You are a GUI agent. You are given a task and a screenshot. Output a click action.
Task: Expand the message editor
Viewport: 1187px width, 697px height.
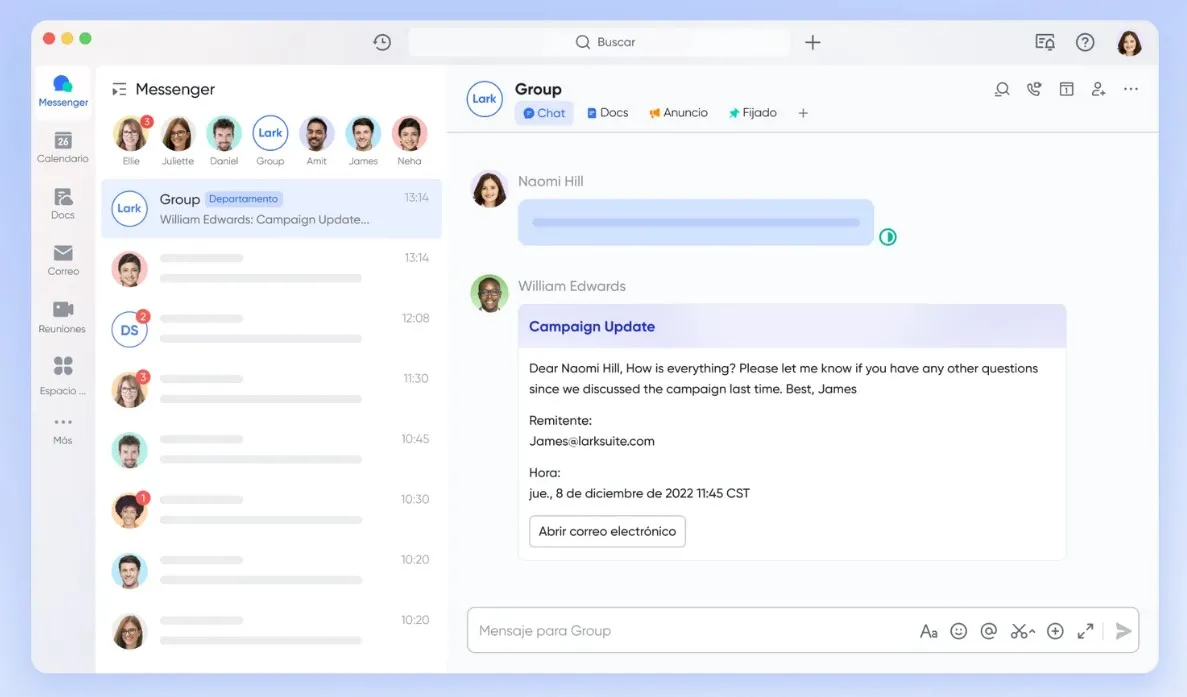pos(1086,631)
